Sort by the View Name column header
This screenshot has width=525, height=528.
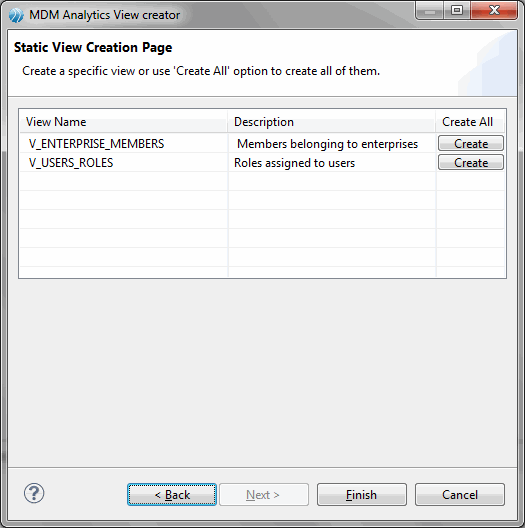coord(123,122)
